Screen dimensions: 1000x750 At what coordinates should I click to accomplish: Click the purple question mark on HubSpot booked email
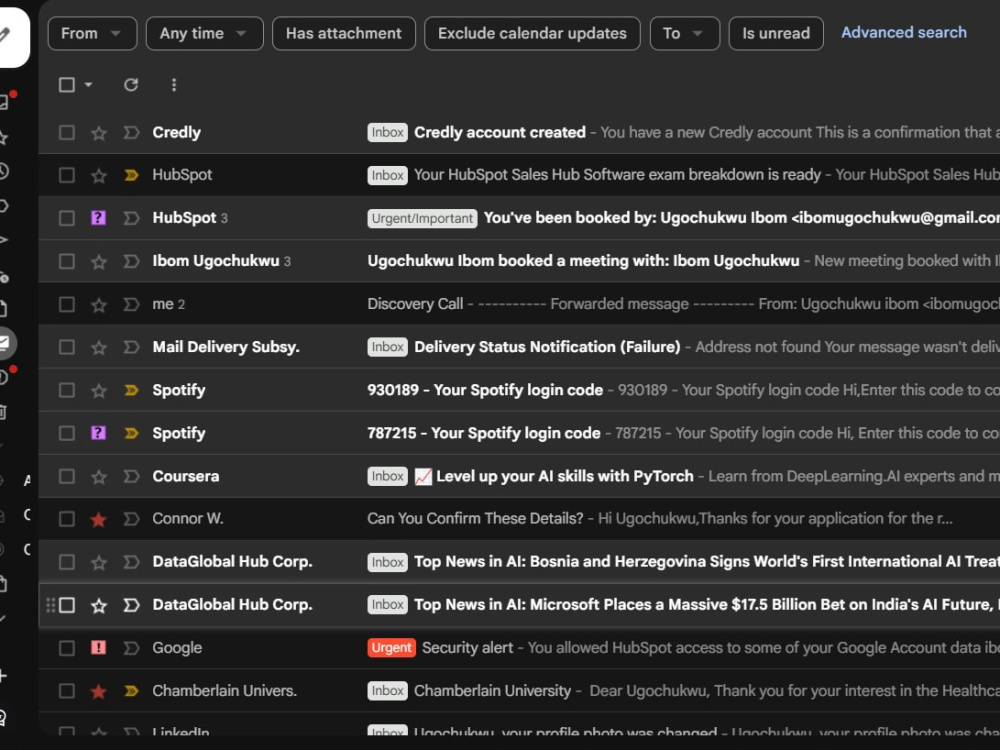pyautogui.click(x=98, y=218)
